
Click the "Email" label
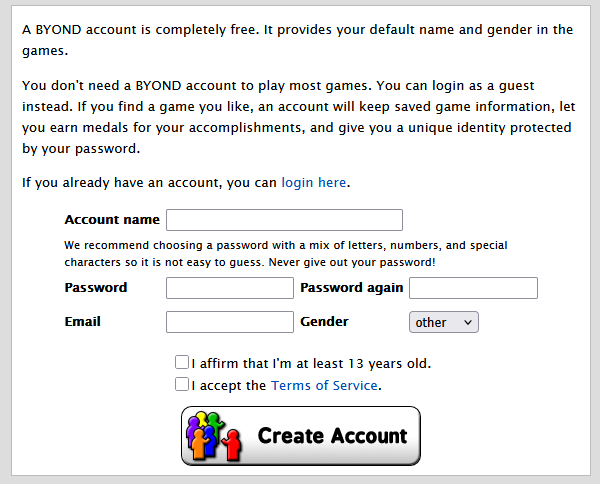(x=83, y=322)
